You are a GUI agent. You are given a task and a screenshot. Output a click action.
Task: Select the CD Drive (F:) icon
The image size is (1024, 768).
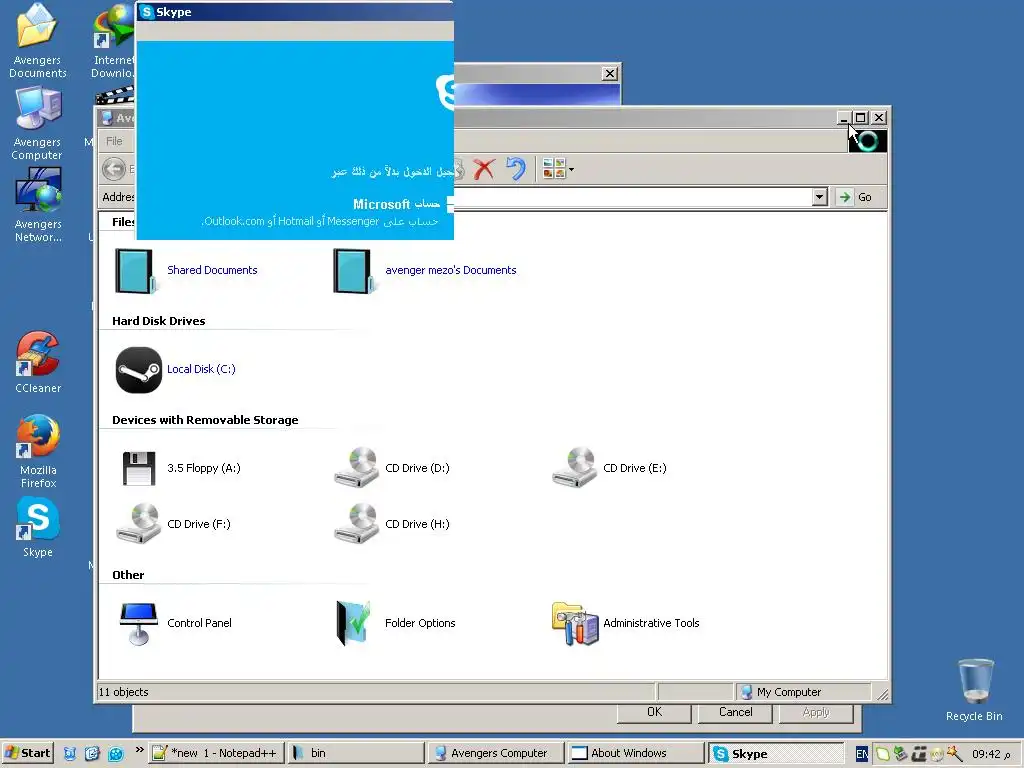pos(138,524)
